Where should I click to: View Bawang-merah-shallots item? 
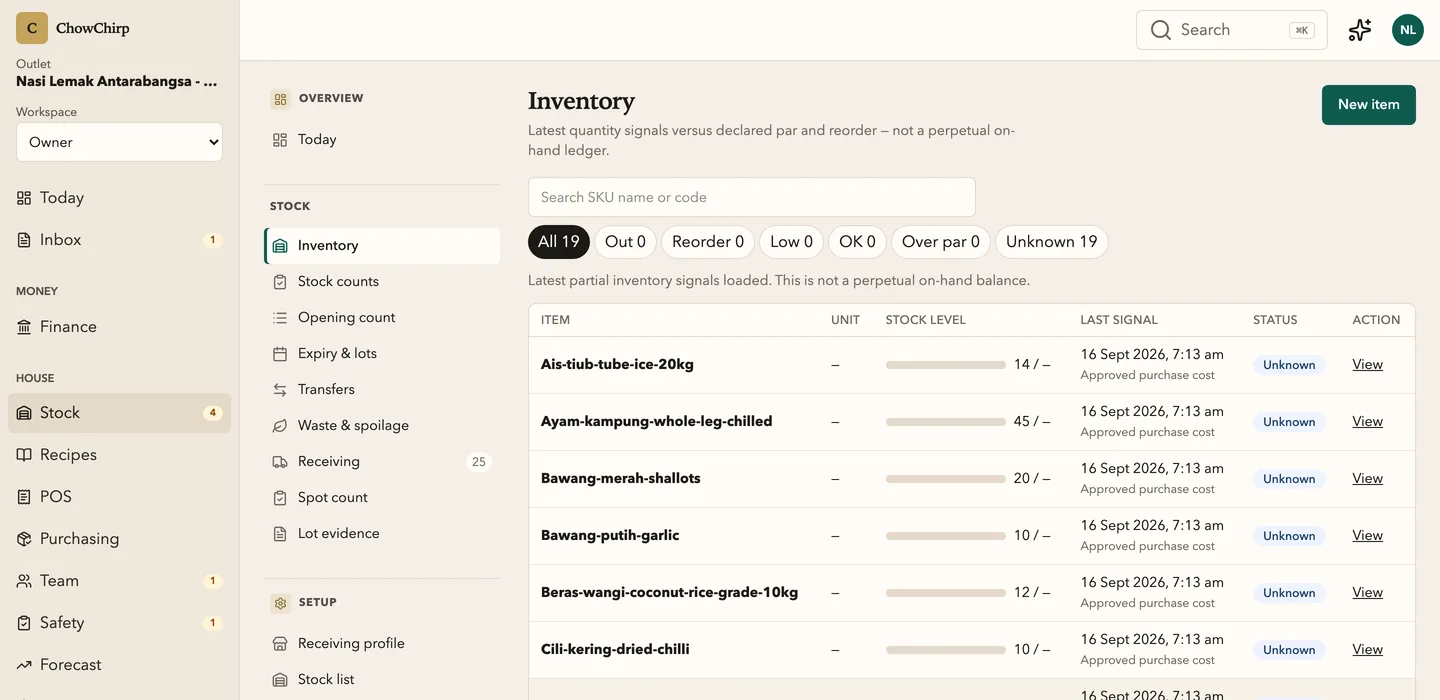[x=1367, y=479]
